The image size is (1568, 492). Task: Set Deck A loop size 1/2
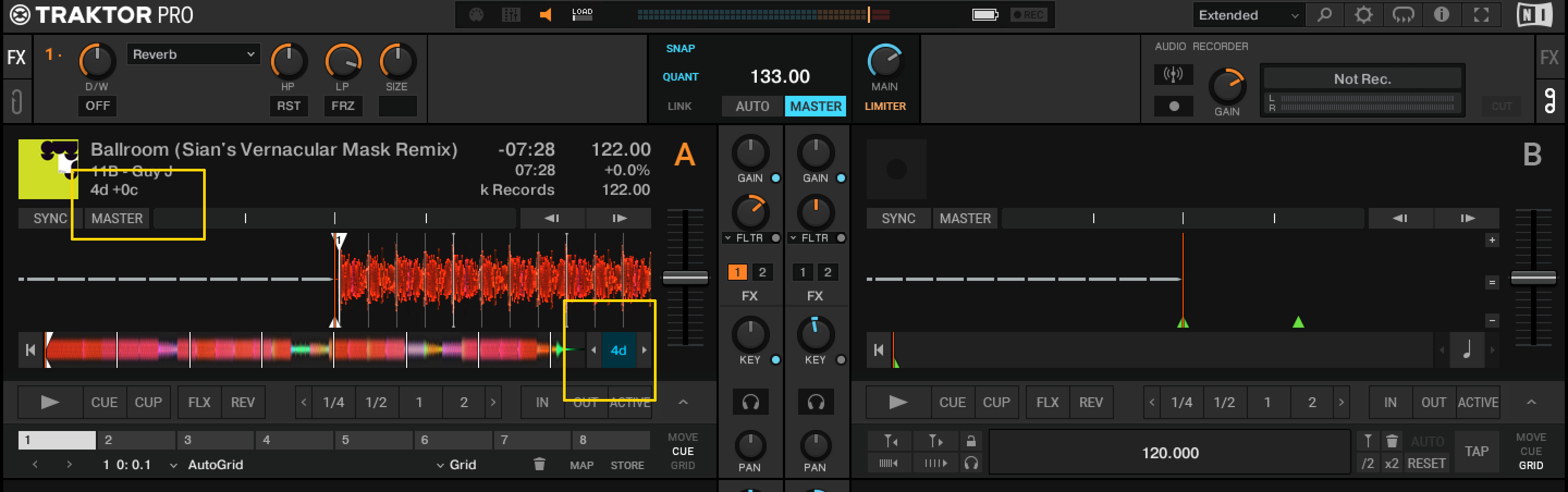click(x=376, y=403)
